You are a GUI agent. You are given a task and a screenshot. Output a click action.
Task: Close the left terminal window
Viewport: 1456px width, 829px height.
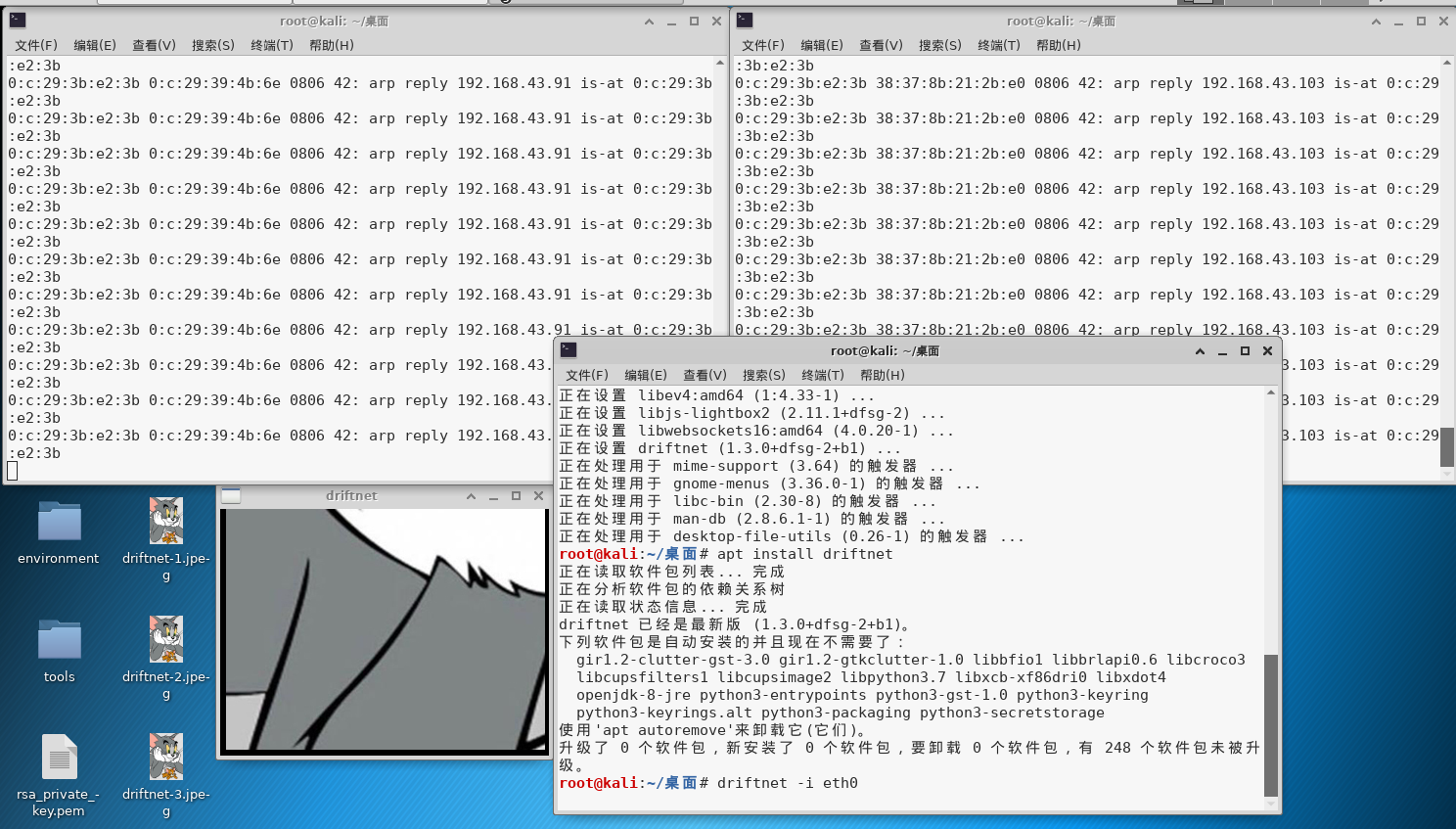[x=716, y=22]
